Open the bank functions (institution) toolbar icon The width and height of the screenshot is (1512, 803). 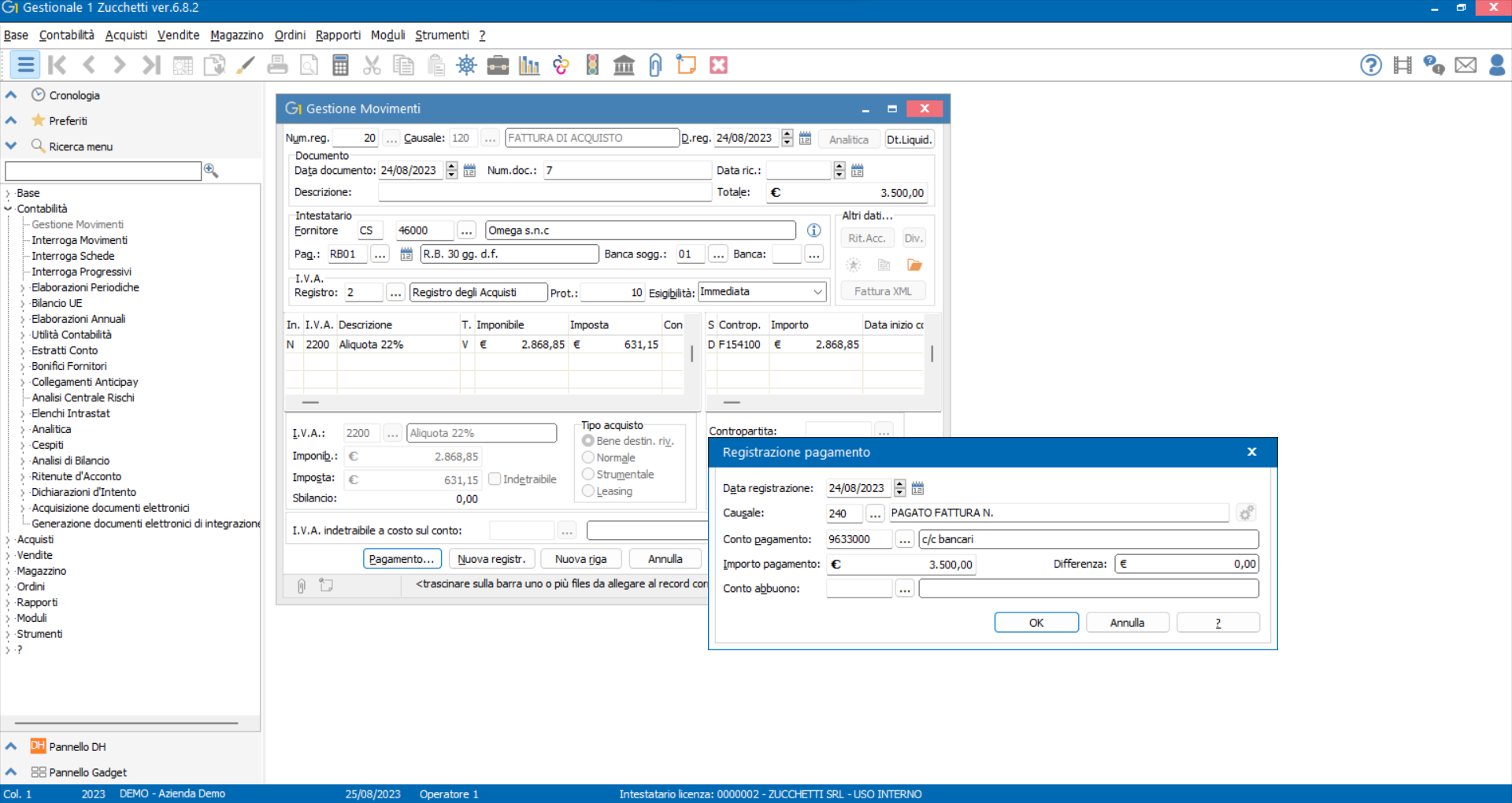pos(624,65)
